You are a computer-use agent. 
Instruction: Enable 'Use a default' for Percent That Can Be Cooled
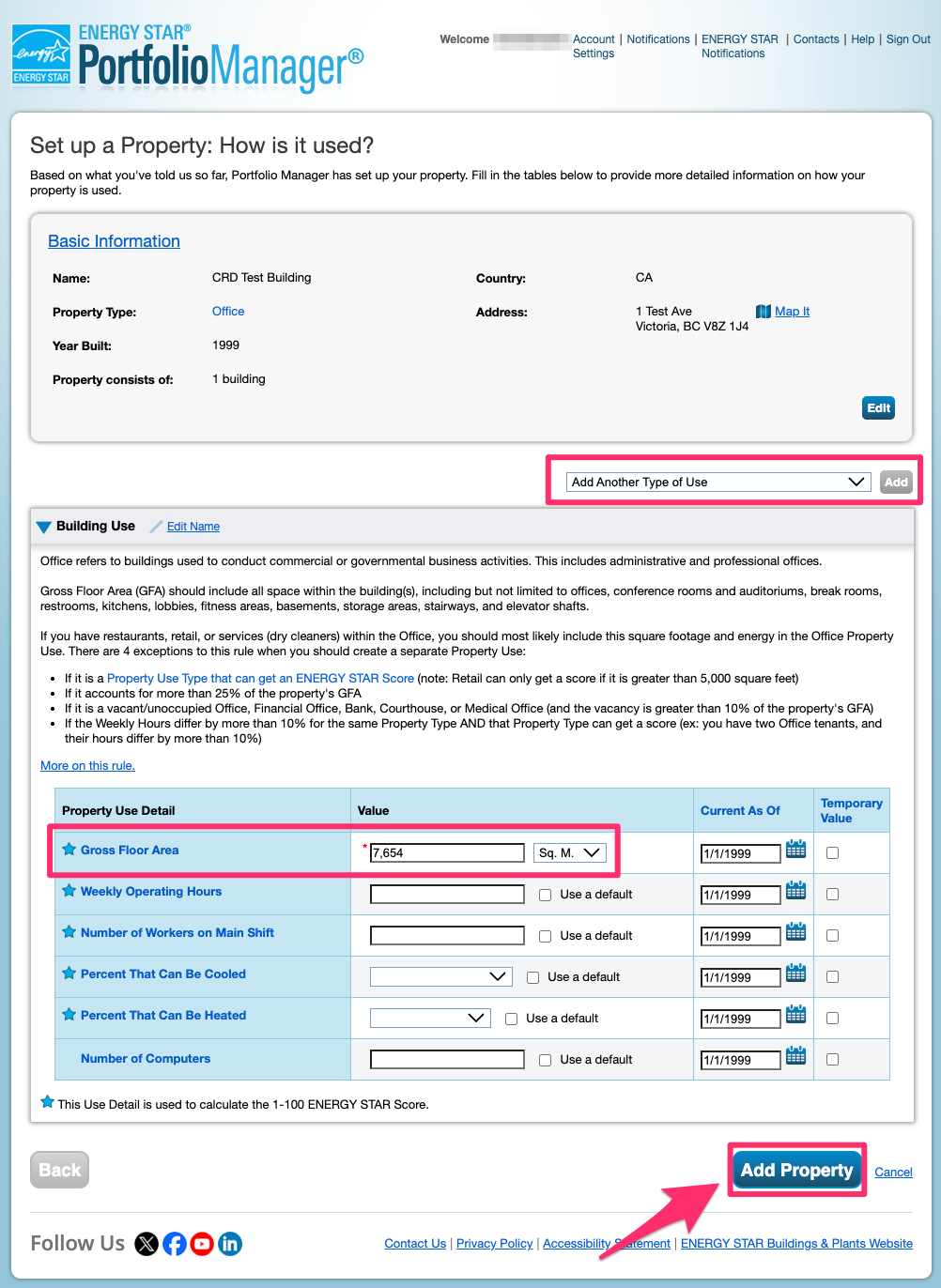(x=532, y=977)
